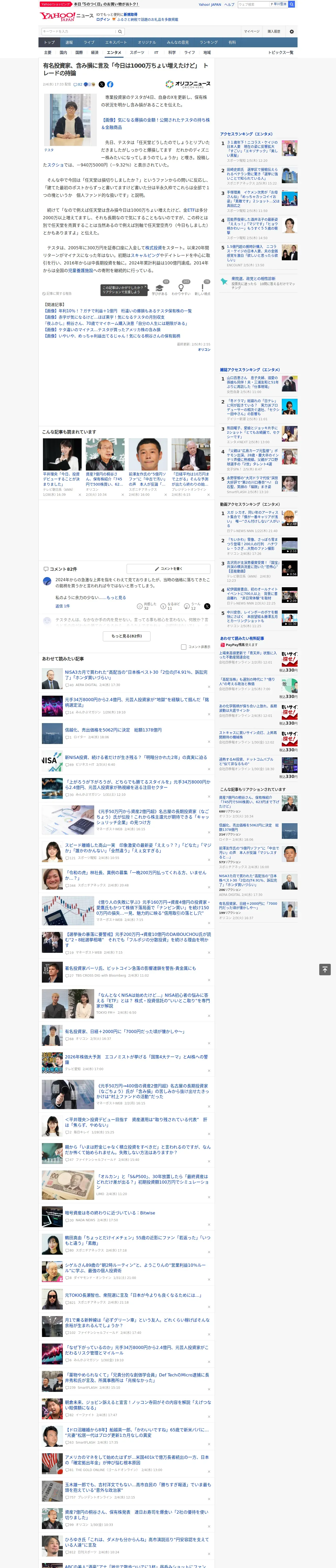React with the わかりやすい lightbulb icon
The width and height of the screenshot is (336, 1568).
pyautogui.click(x=181, y=288)
